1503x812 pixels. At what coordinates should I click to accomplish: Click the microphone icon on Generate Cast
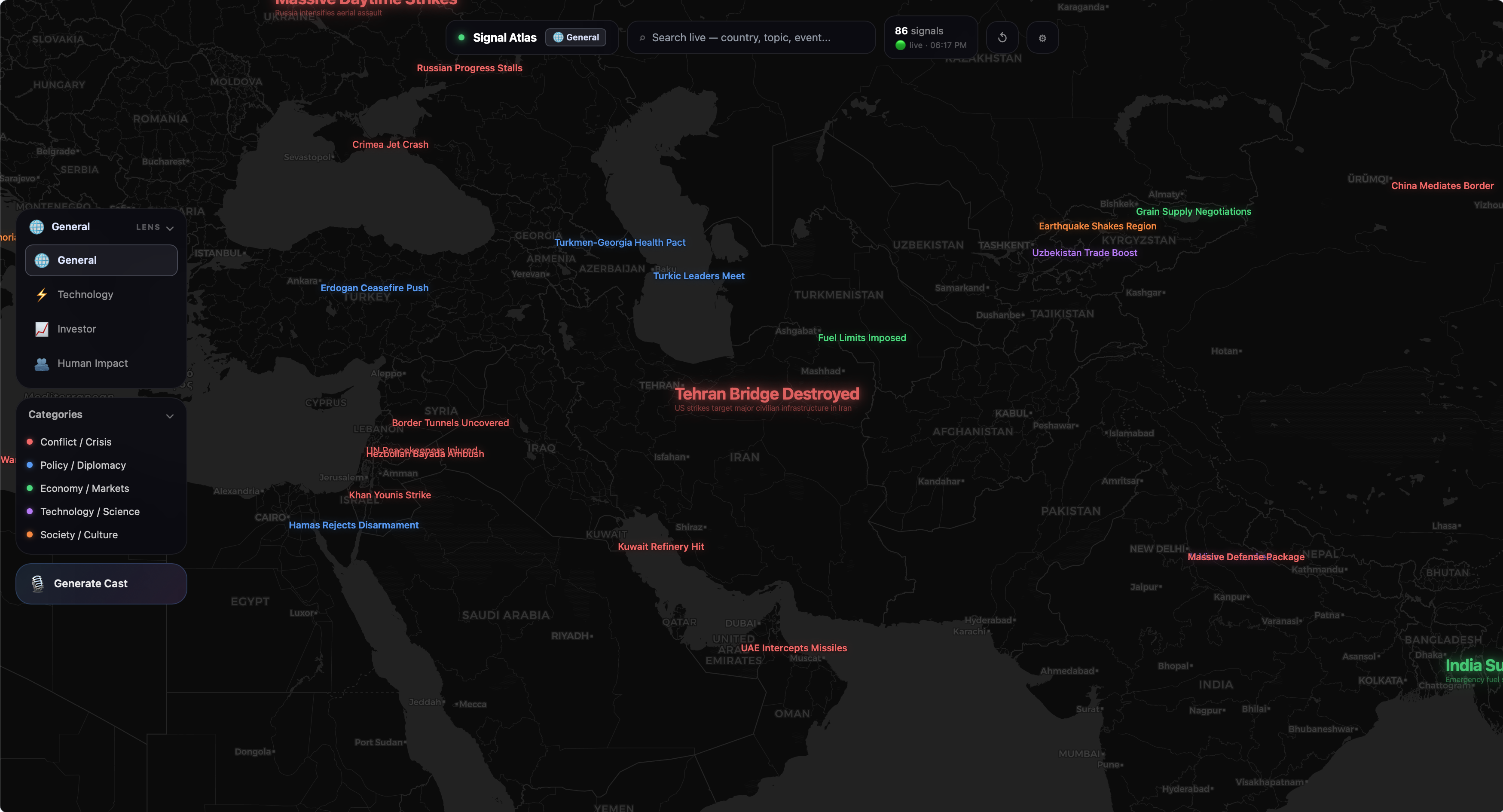(x=38, y=583)
